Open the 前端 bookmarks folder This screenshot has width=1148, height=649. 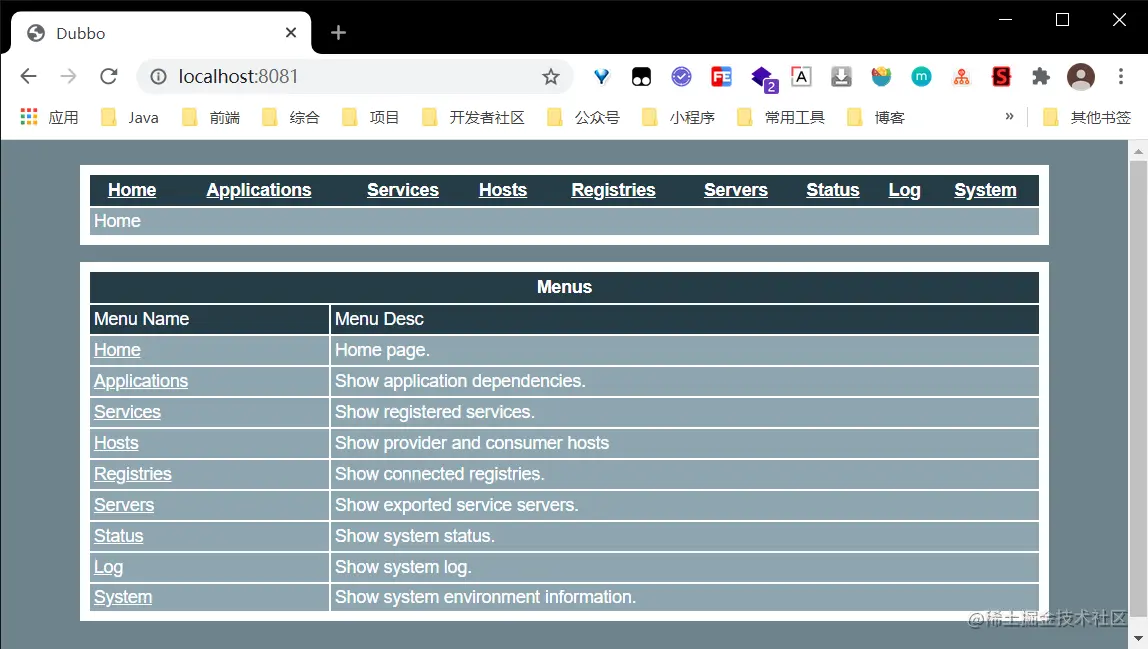coord(211,117)
